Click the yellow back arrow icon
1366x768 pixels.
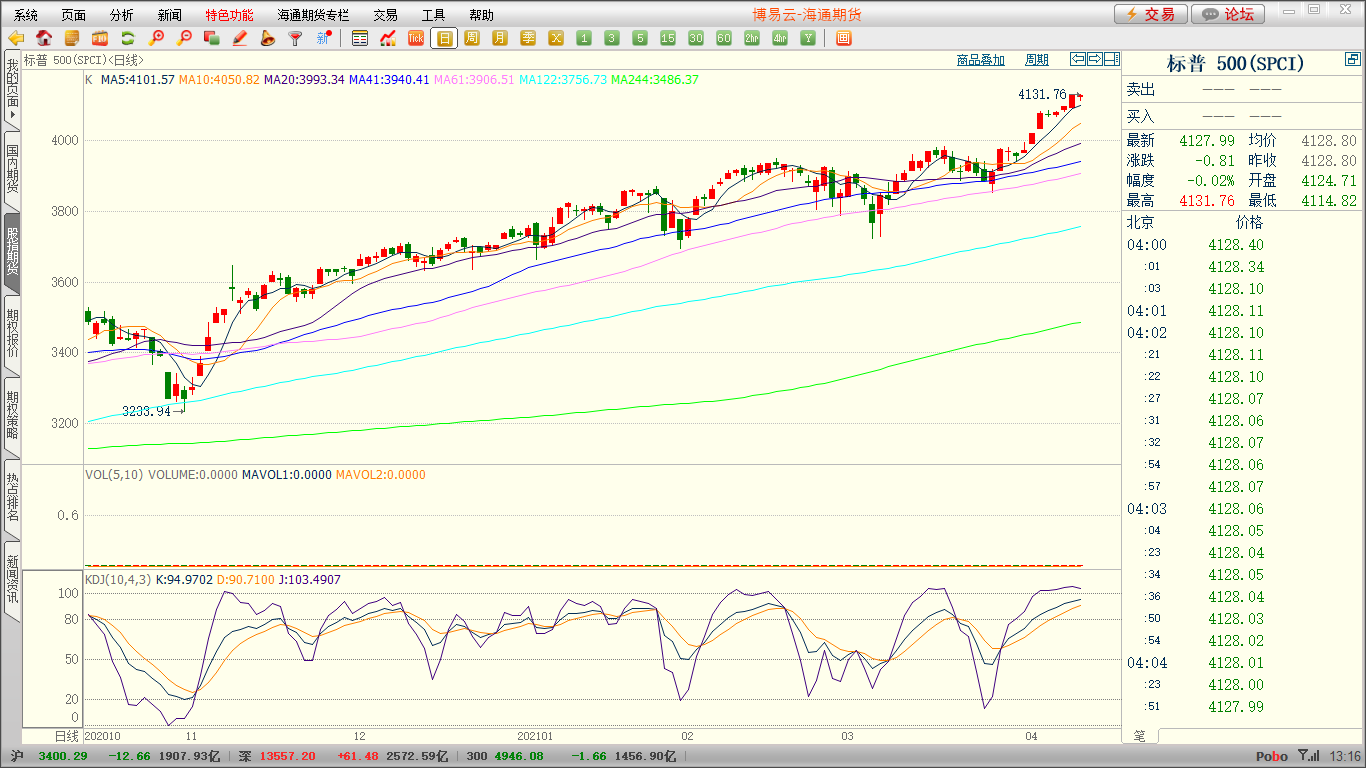coord(16,38)
